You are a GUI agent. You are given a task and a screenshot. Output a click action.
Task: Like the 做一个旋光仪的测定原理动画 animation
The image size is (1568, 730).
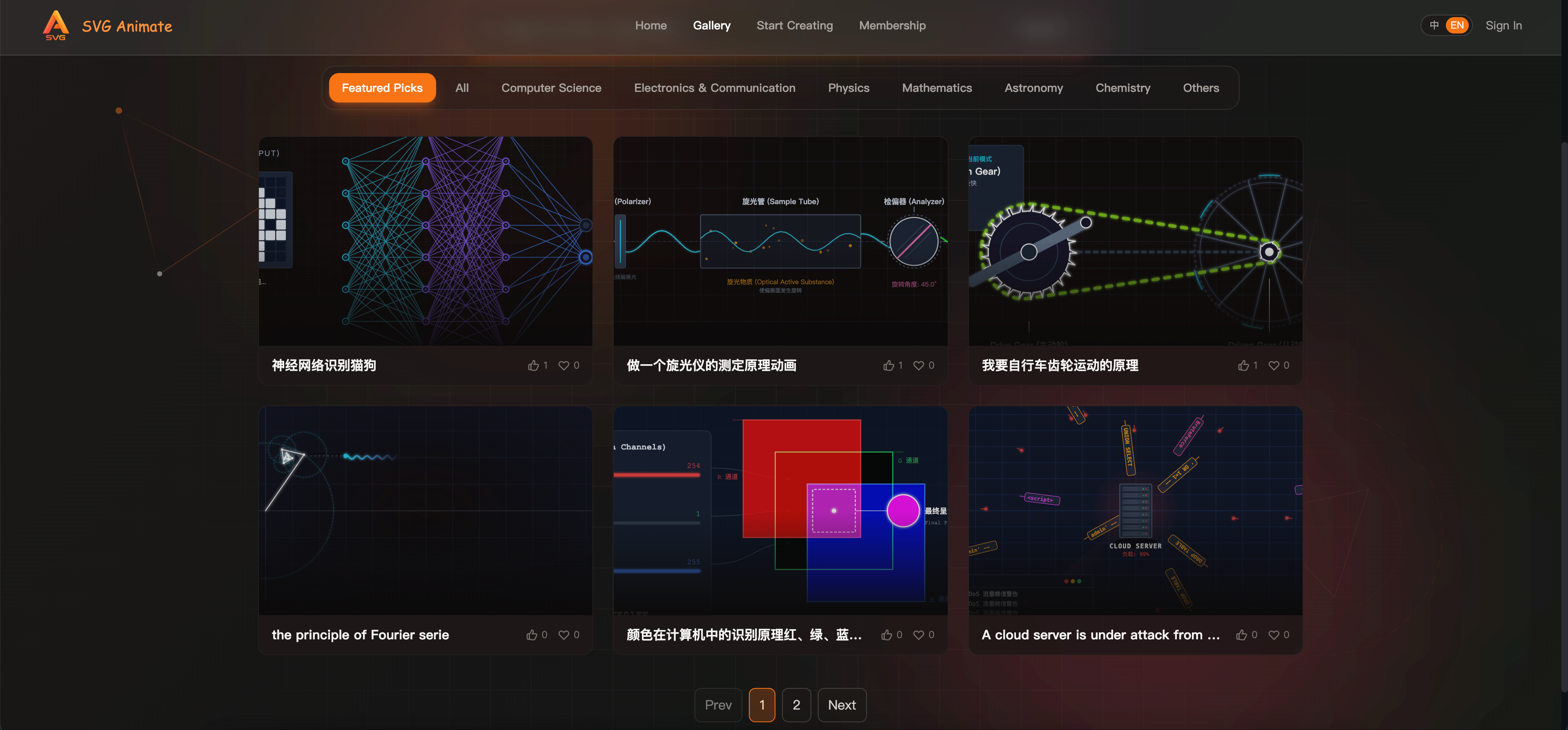[x=889, y=365]
